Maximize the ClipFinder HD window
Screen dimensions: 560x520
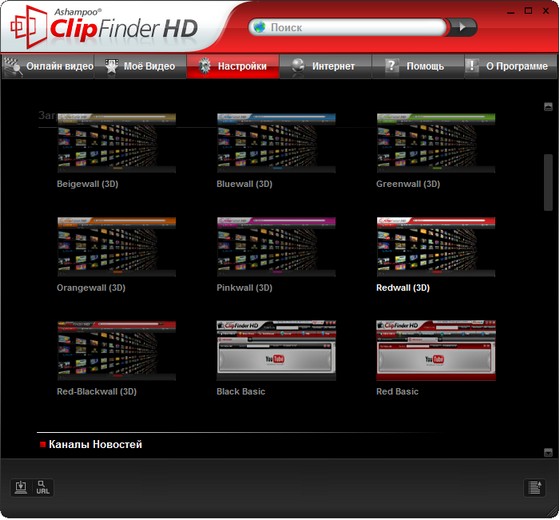coord(529,11)
